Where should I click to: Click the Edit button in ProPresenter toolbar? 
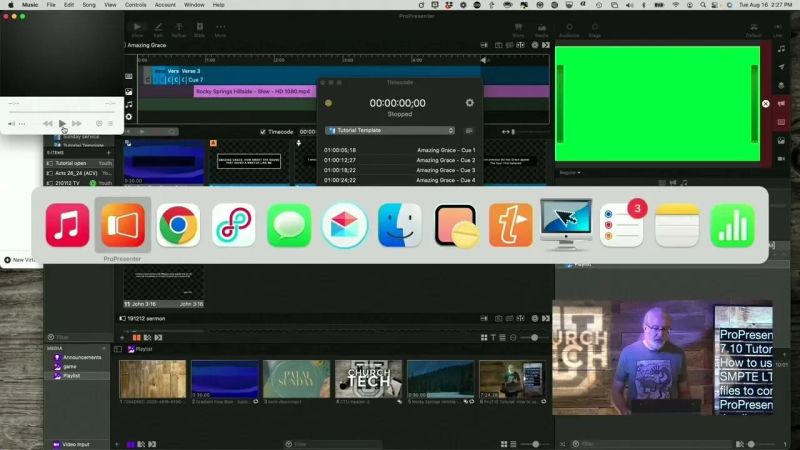[x=158, y=30]
